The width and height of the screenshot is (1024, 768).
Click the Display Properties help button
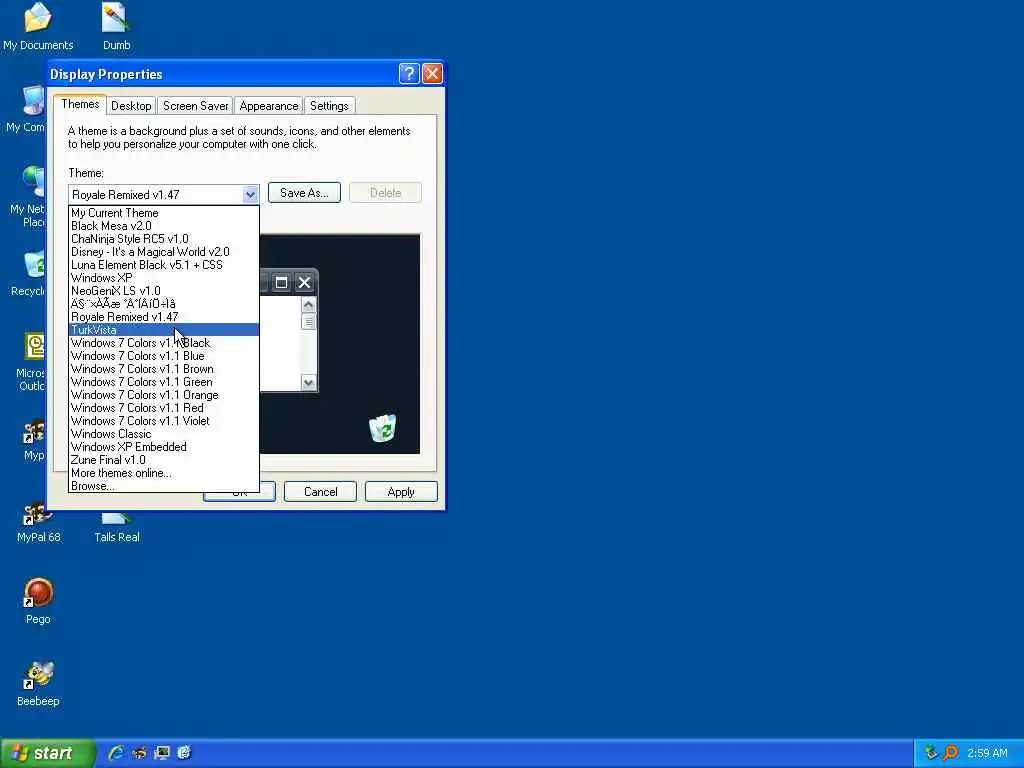pos(409,73)
